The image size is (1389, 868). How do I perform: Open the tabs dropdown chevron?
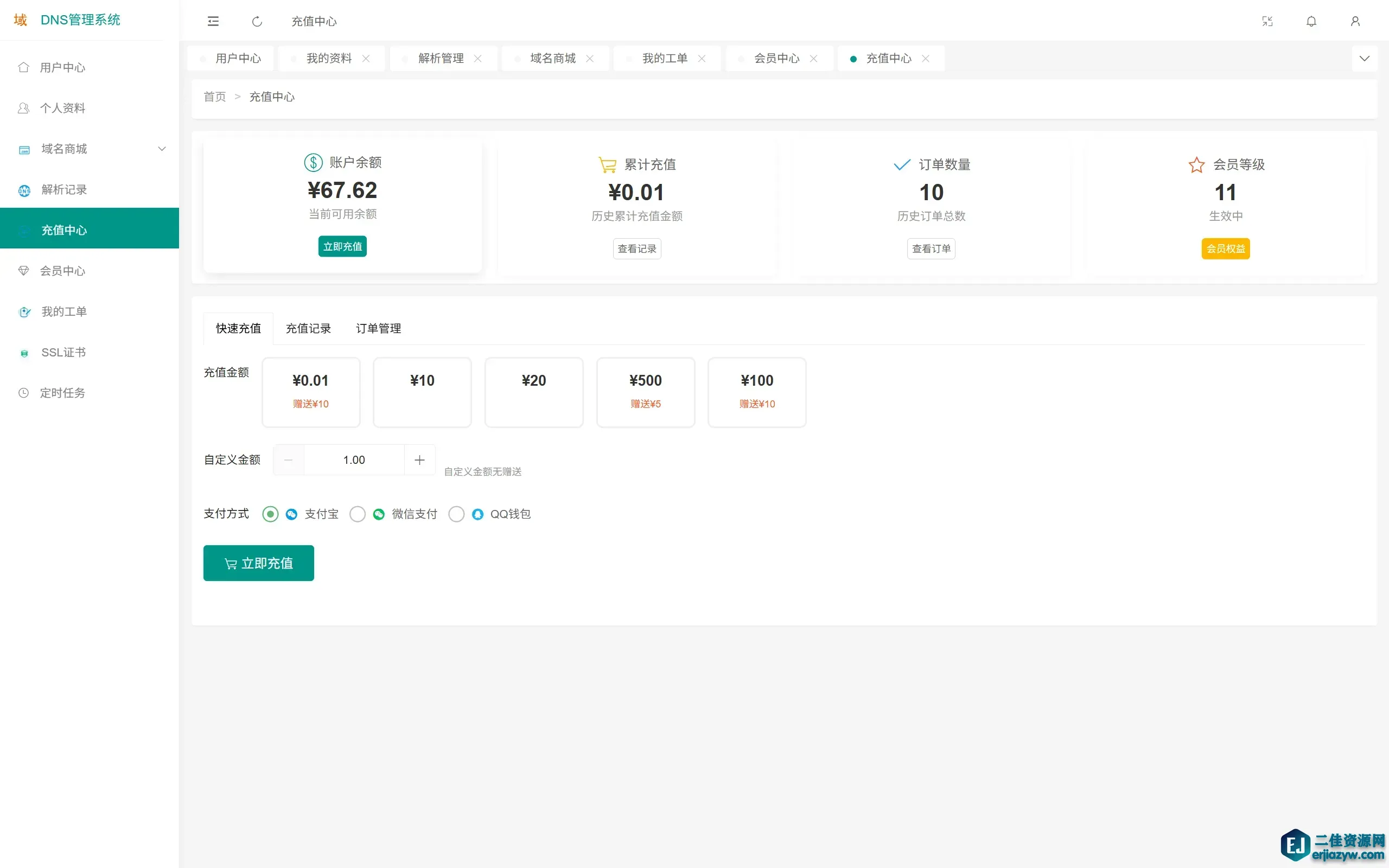pyautogui.click(x=1365, y=59)
